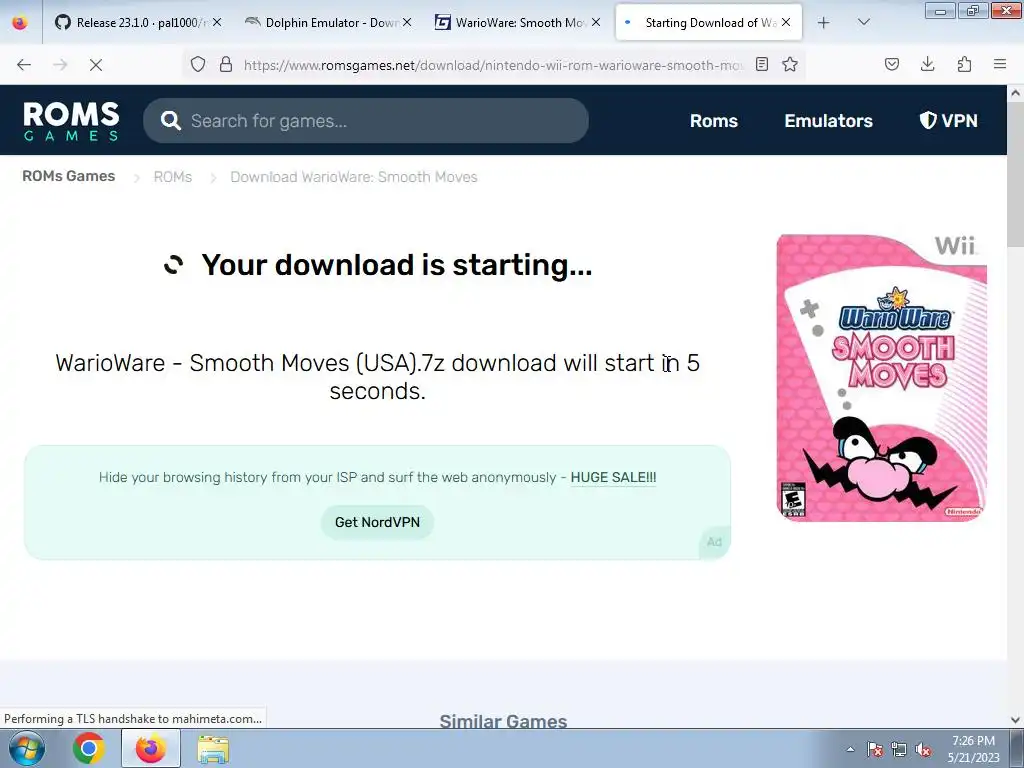Click the Similar Games heading
The height and width of the screenshot is (768, 1024).
coord(504,721)
